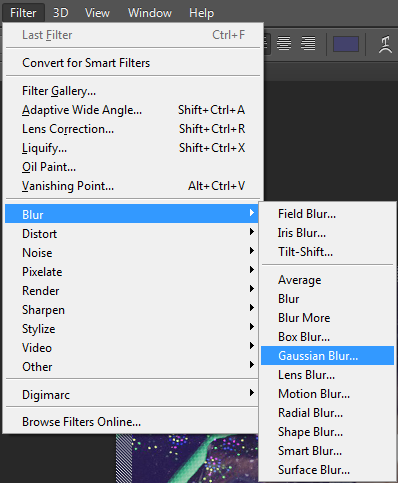
Task: Open the Help menu
Action: tap(201, 13)
